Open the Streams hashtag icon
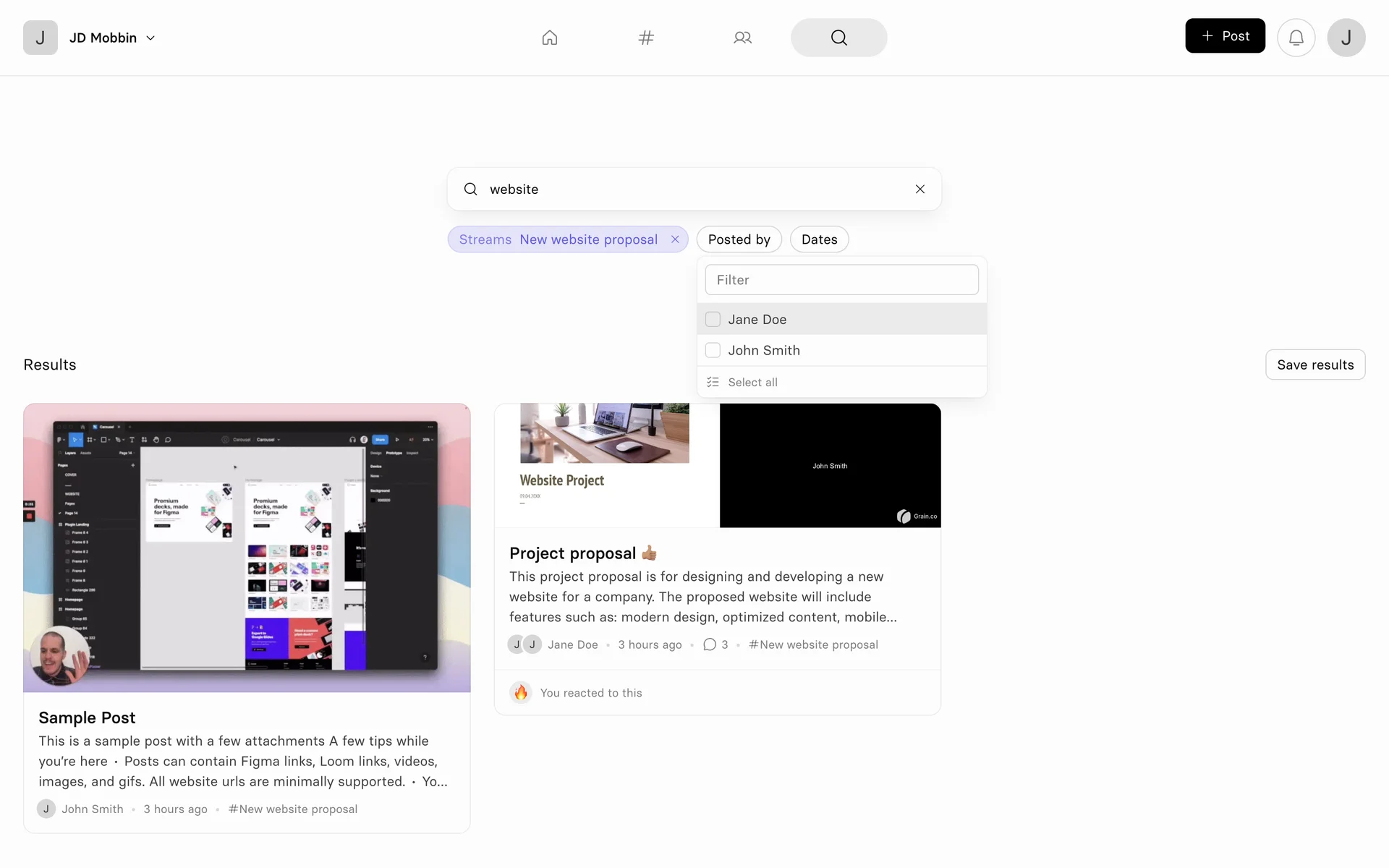Viewport: 1389px width, 868px height. (x=646, y=38)
